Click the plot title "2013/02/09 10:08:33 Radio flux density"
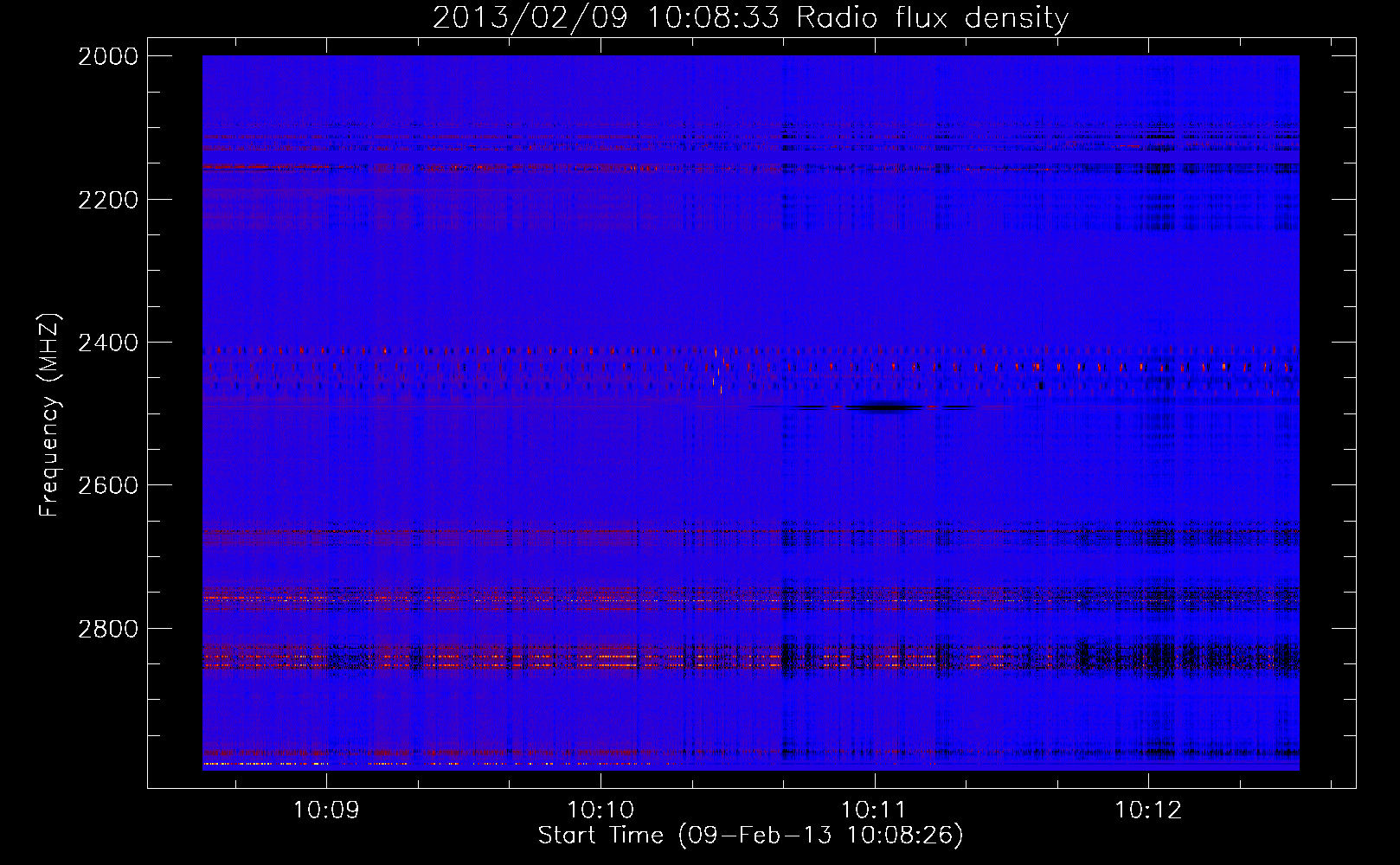The width and height of the screenshot is (1400, 865). (x=750, y=17)
